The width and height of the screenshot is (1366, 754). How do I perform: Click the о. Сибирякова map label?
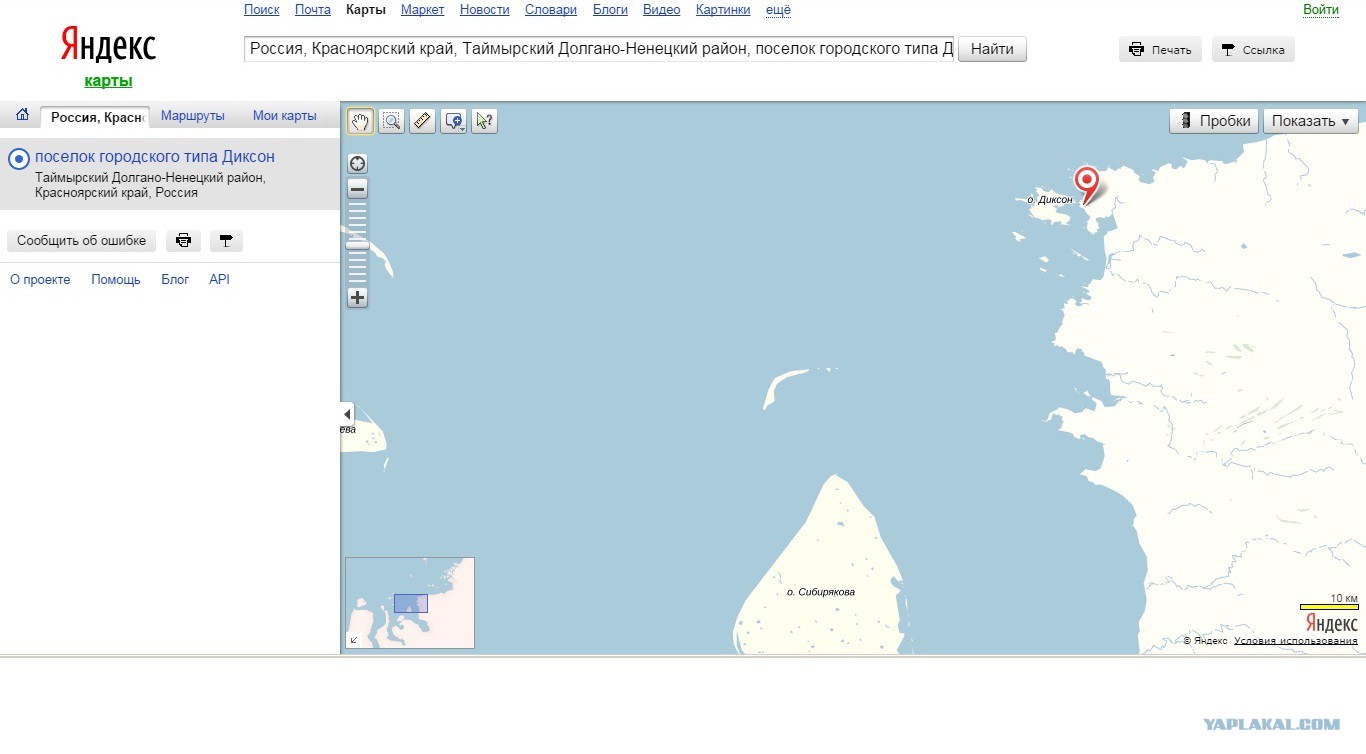coord(821,592)
